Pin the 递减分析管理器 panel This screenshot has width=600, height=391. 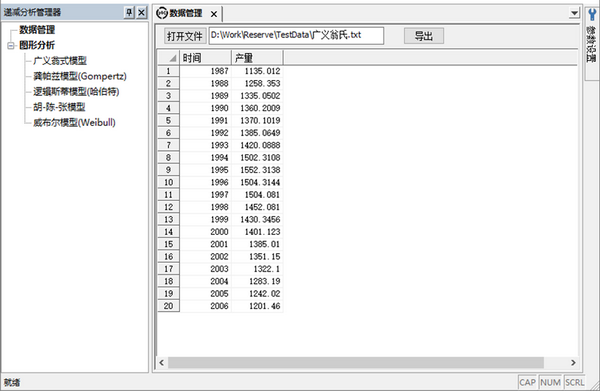coord(129,13)
